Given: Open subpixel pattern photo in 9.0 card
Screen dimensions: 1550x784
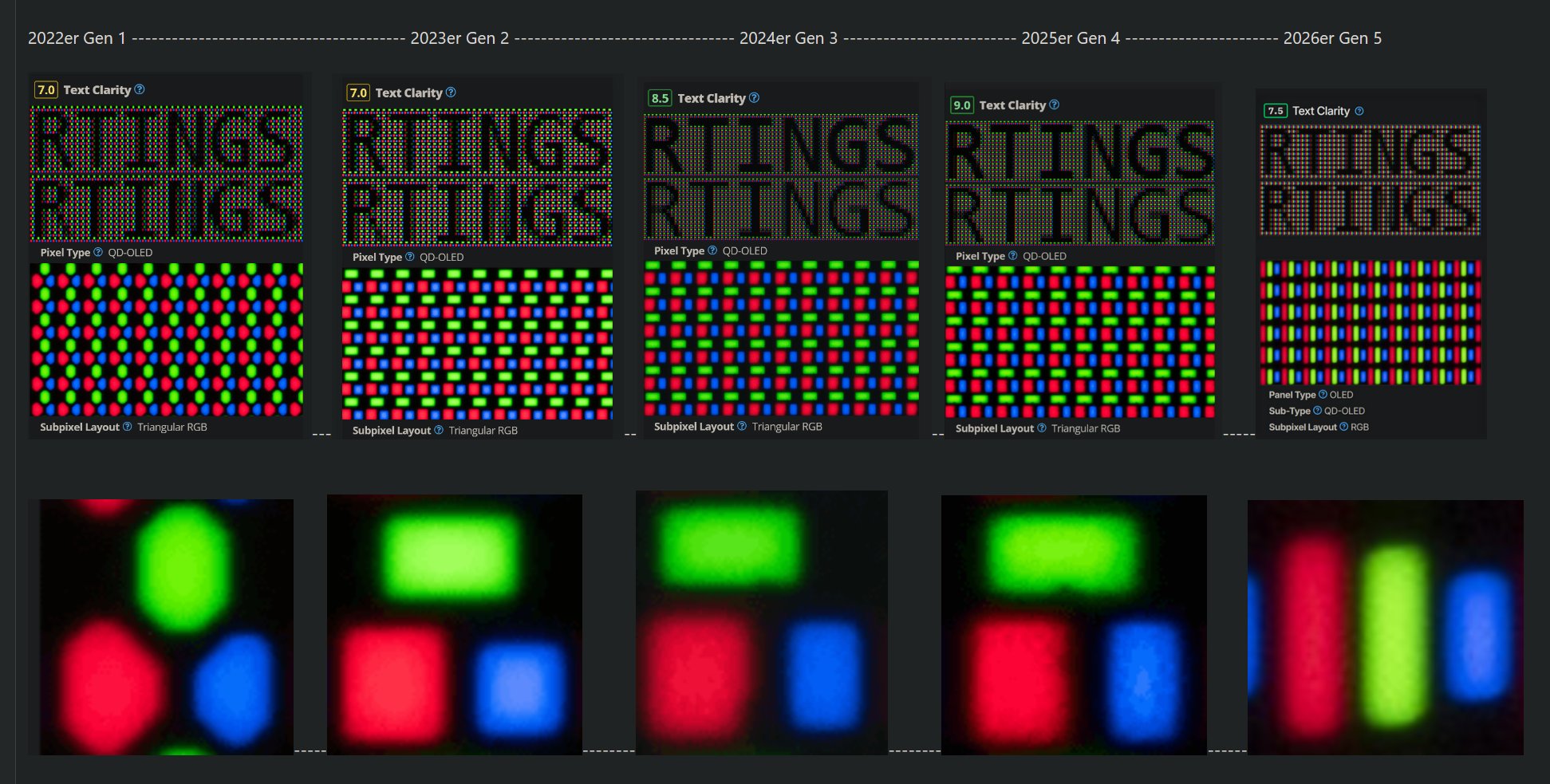Looking at the screenshot, I should pos(1080,342).
